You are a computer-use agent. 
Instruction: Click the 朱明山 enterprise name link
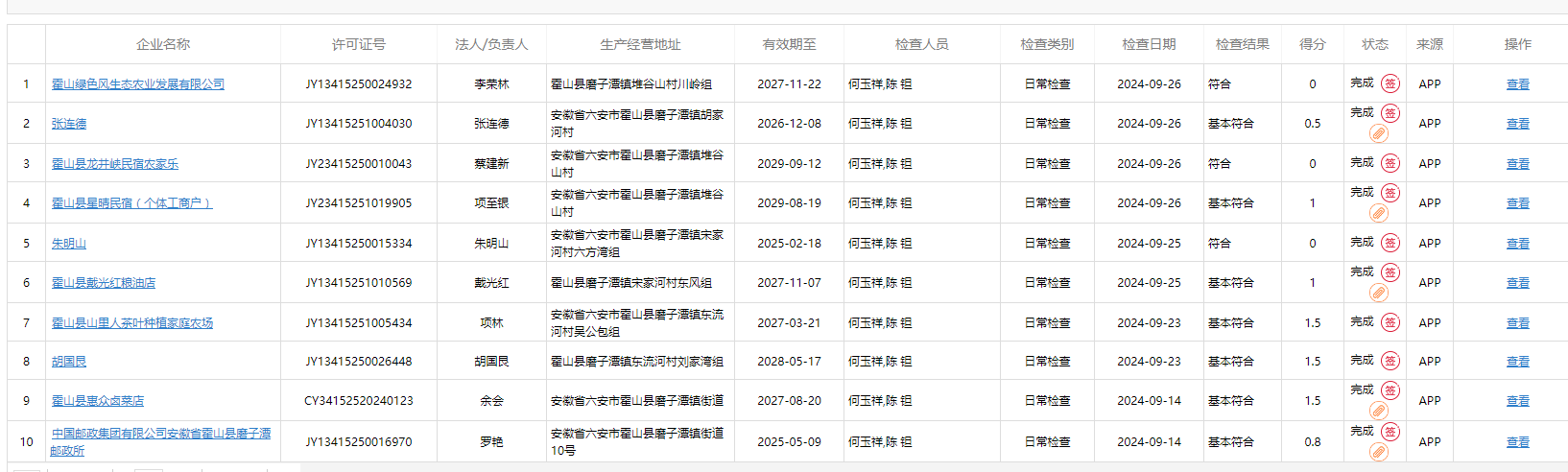click(69, 244)
